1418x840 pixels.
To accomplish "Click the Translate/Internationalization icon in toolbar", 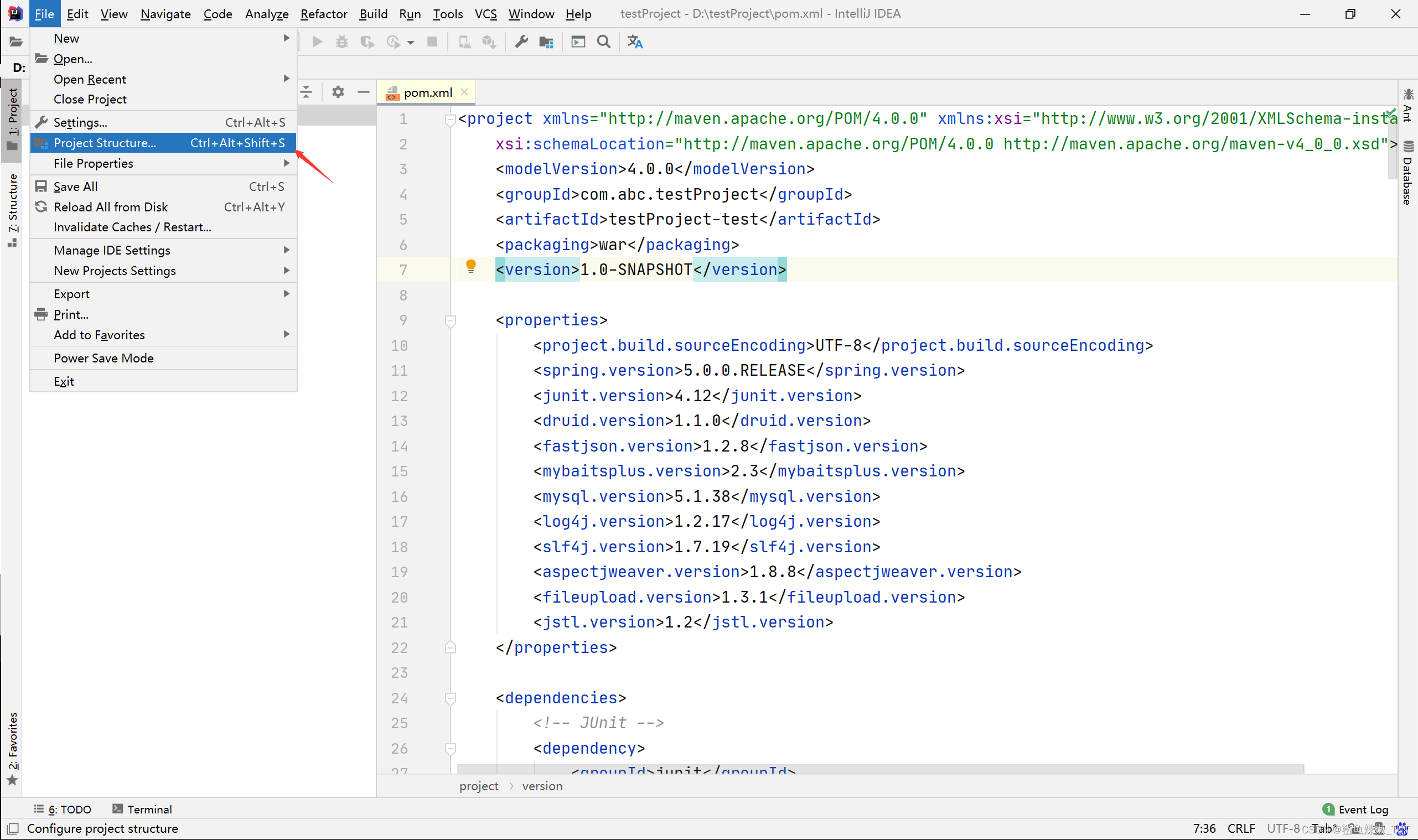I will tap(636, 41).
